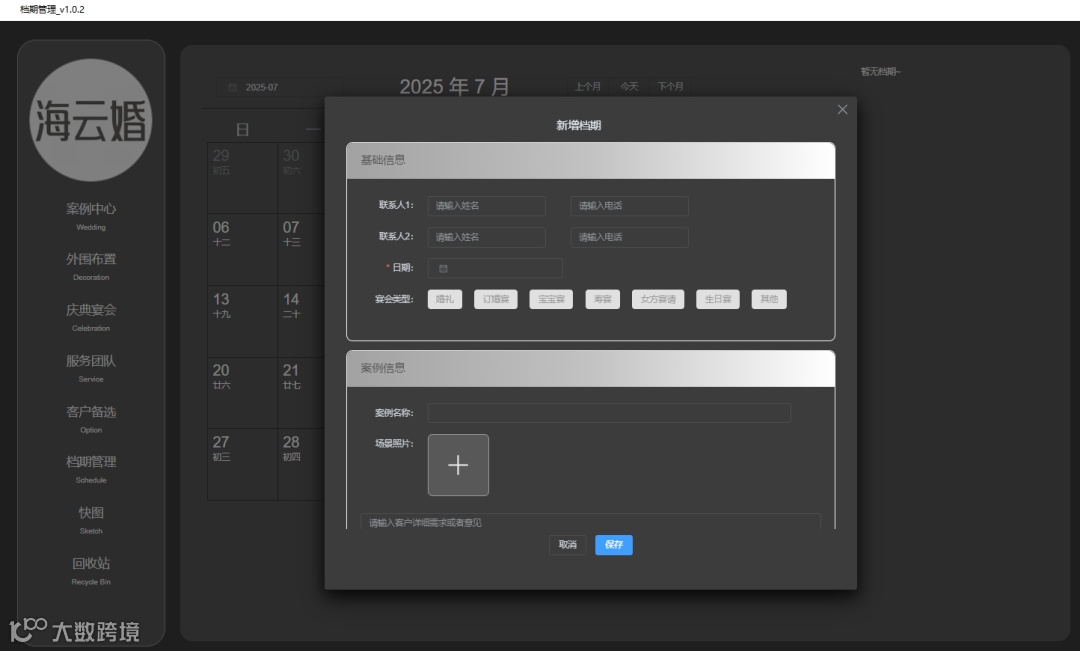The width and height of the screenshot is (1080, 651).
Task: Click the plus icon to upload a 场景照片
Action: [458, 465]
